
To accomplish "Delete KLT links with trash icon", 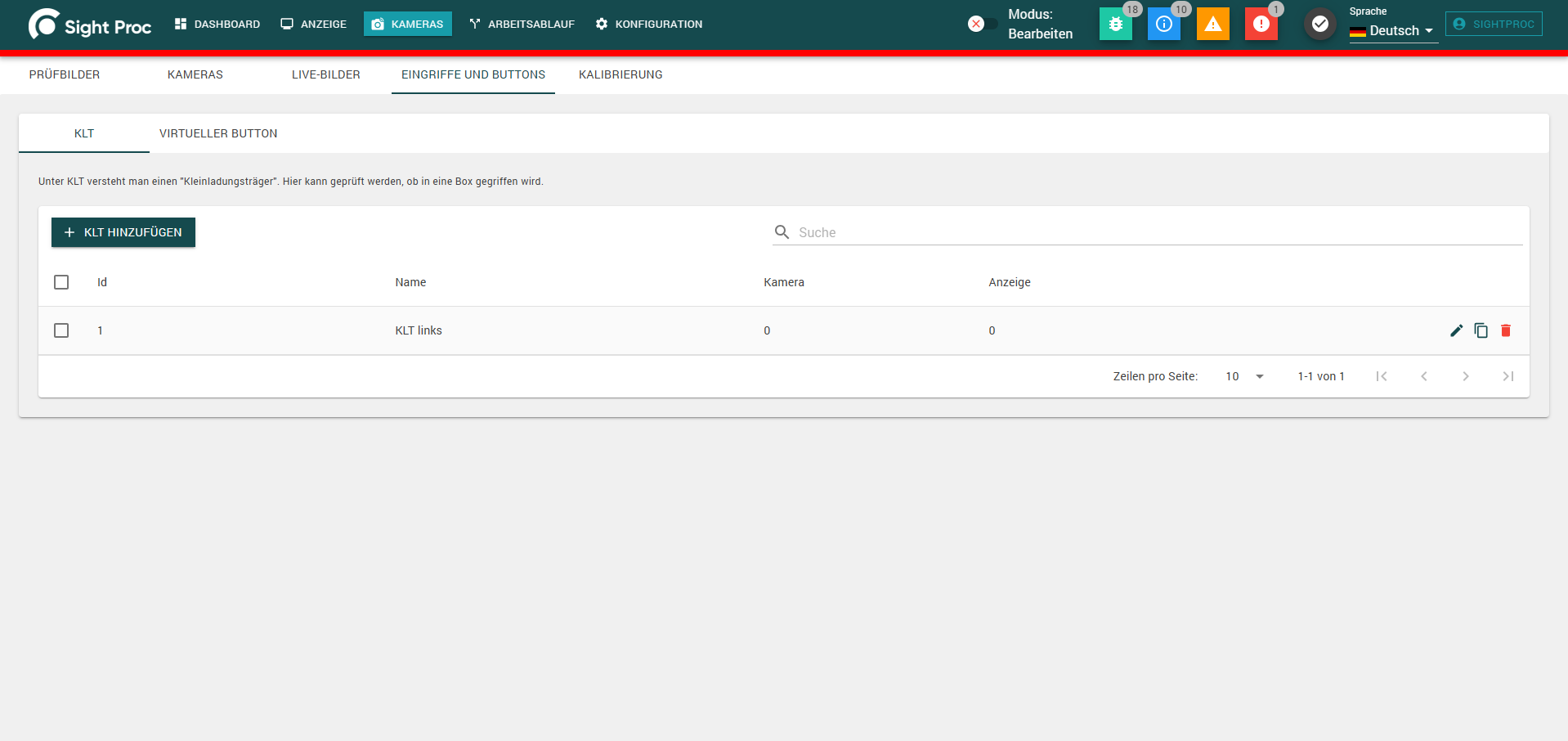I will 1506,330.
